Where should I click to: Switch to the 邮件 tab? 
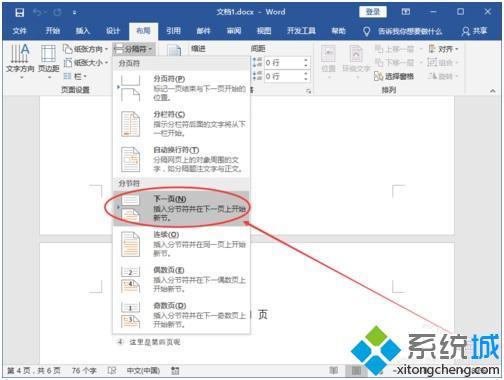pyautogui.click(x=204, y=31)
